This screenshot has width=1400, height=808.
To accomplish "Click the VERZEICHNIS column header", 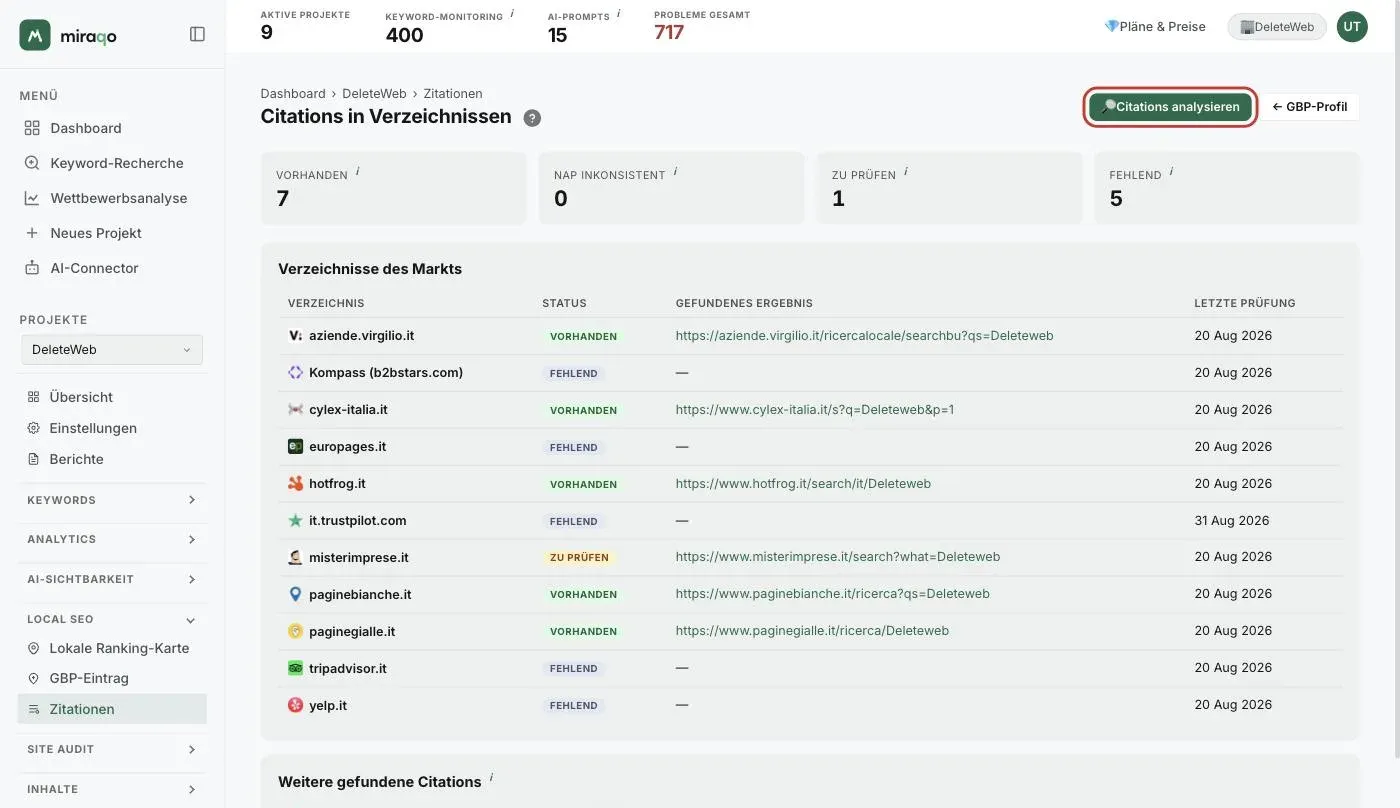I will click(326, 303).
